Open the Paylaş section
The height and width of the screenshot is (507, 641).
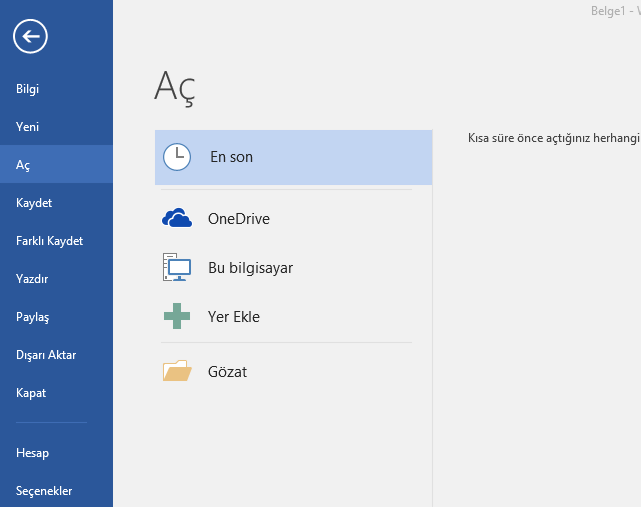[x=32, y=317]
